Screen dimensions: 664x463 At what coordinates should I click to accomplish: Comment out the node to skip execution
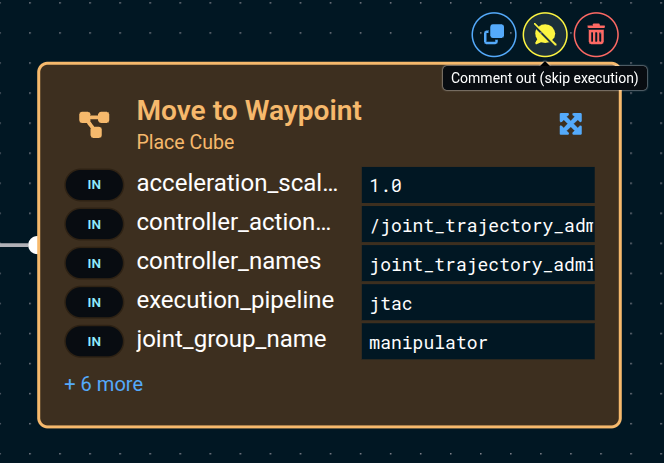coord(545,35)
